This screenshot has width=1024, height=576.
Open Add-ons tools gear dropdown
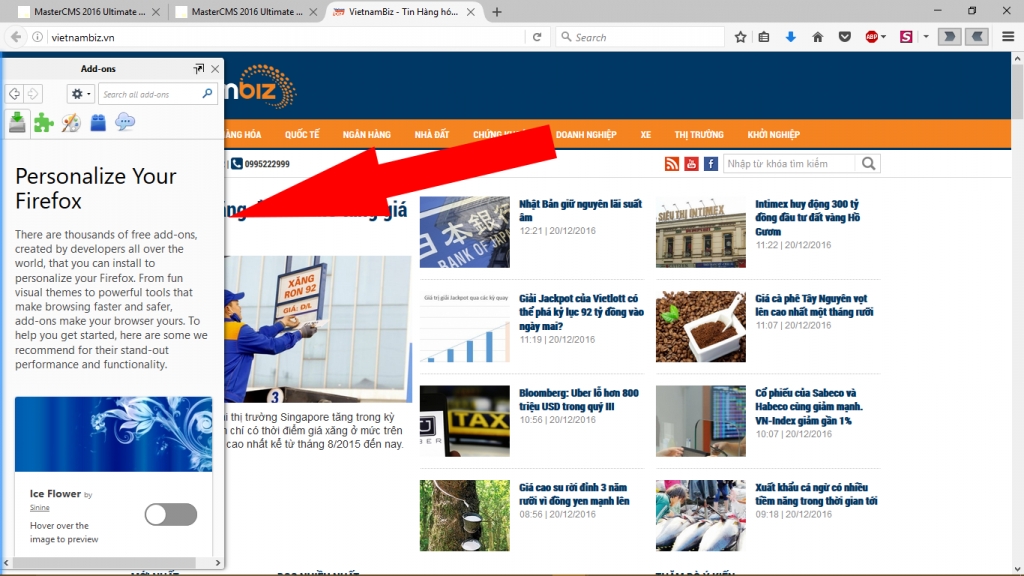[80, 94]
